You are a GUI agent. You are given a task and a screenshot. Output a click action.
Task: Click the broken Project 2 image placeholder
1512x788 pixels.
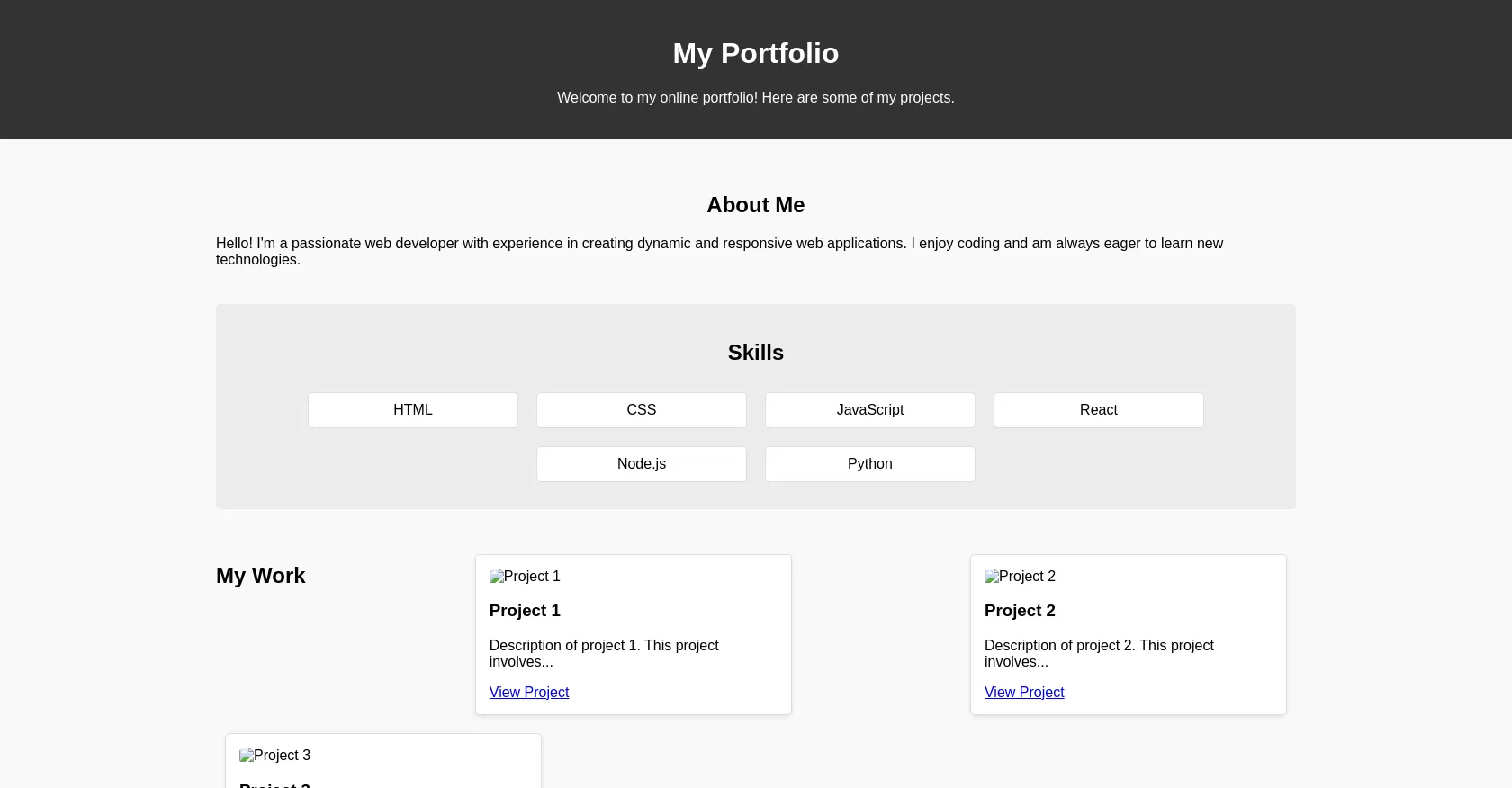point(1020,577)
